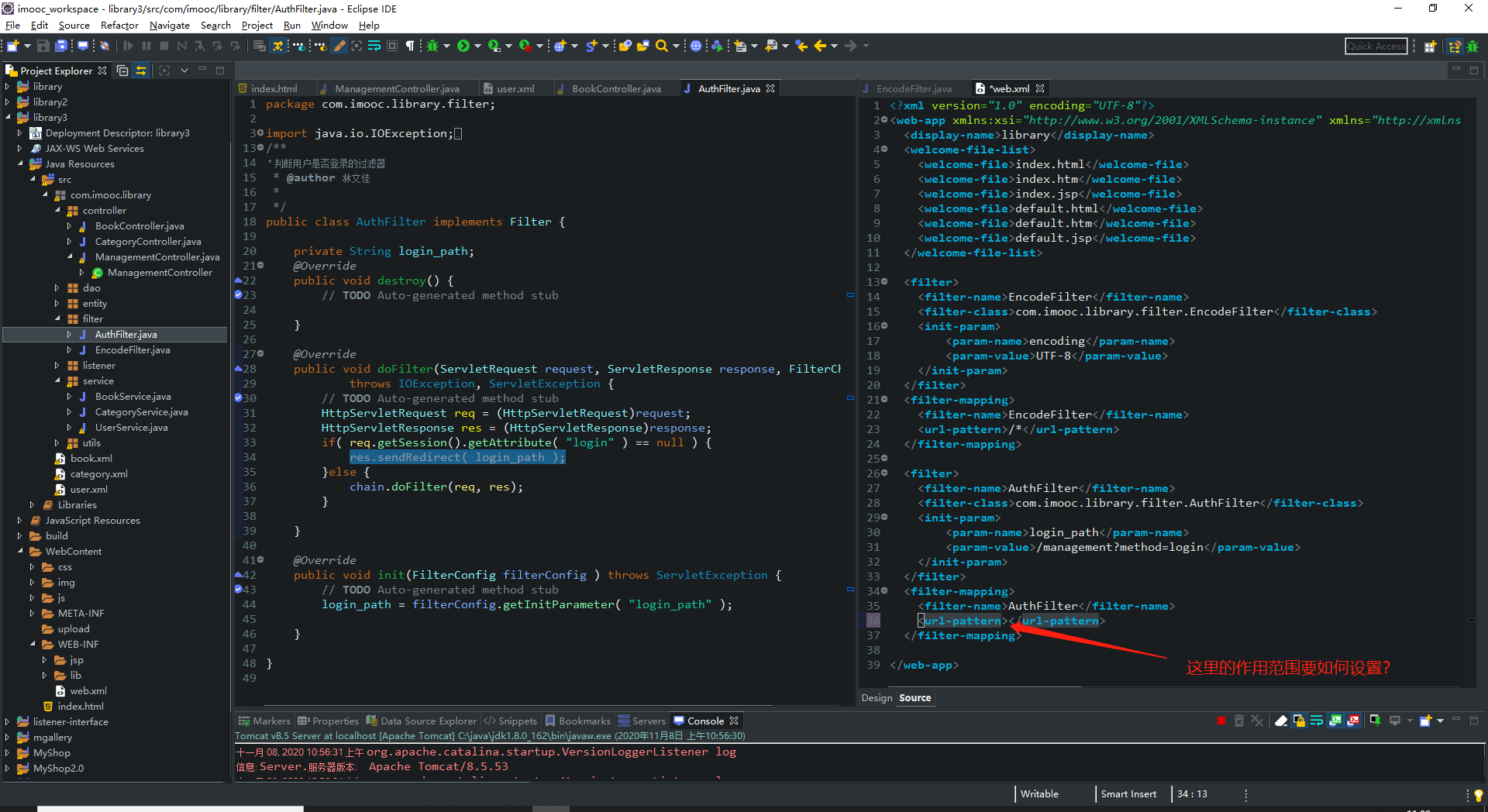Image resolution: width=1488 pixels, height=812 pixels.
Task: Open the Navigate menu
Action: 170,26
